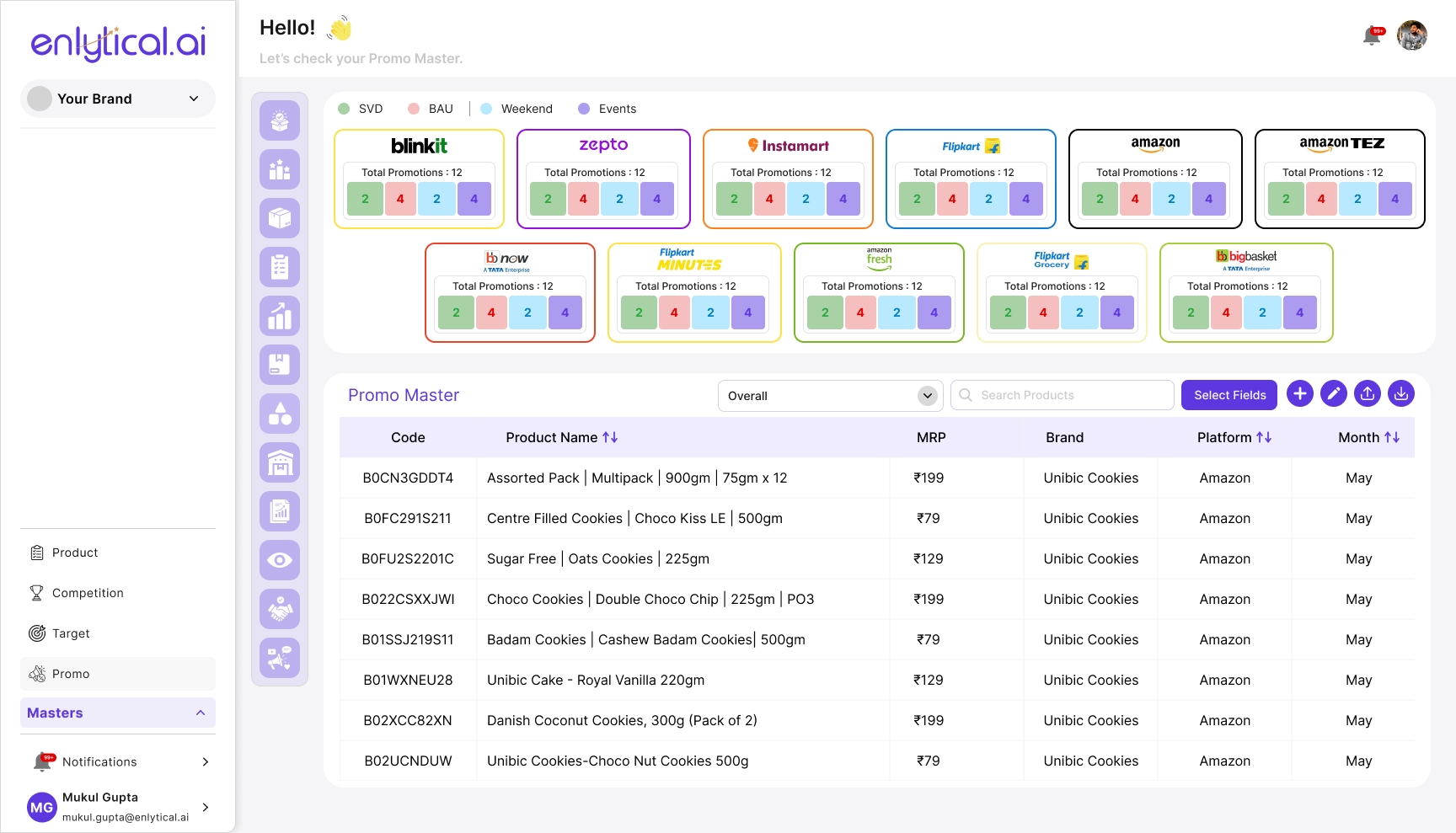
Task: Open the megaphone marketing icon
Action: pos(280,658)
